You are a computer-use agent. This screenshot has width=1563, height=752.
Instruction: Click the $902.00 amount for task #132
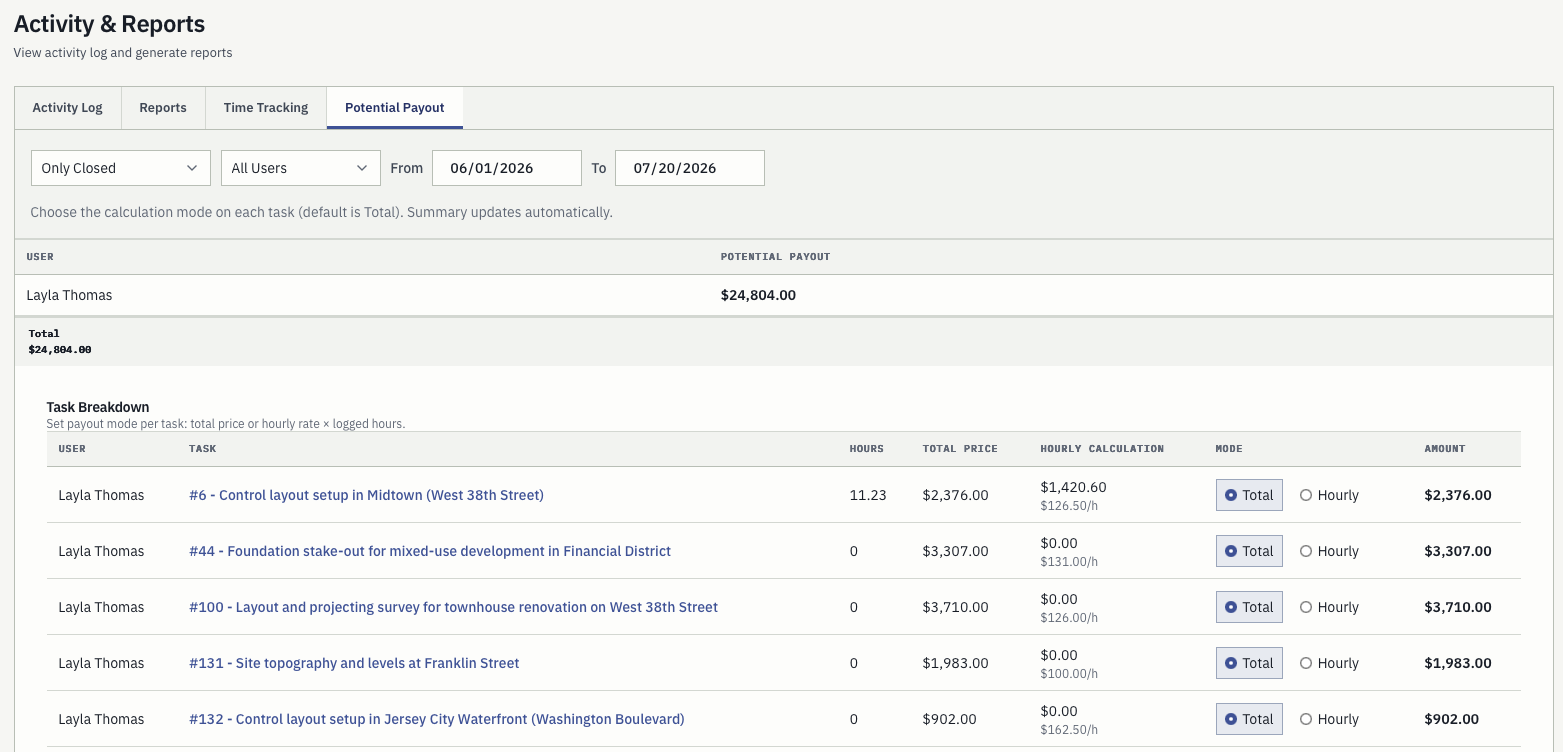[x=1452, y=719]
